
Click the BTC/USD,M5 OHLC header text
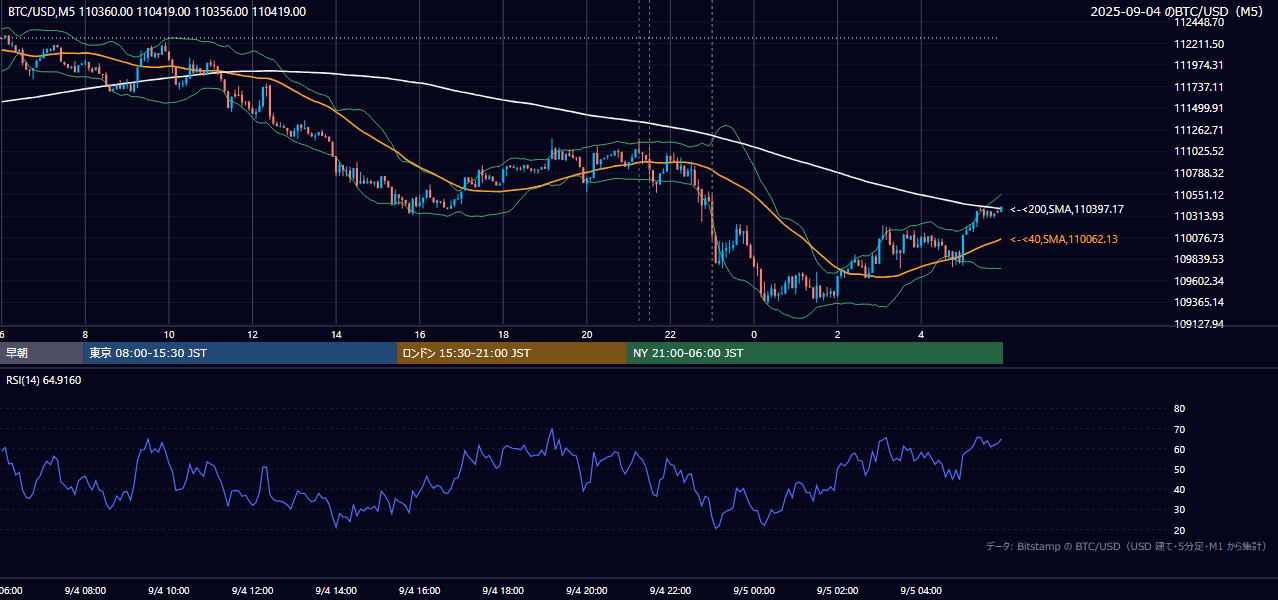(157, 12)
